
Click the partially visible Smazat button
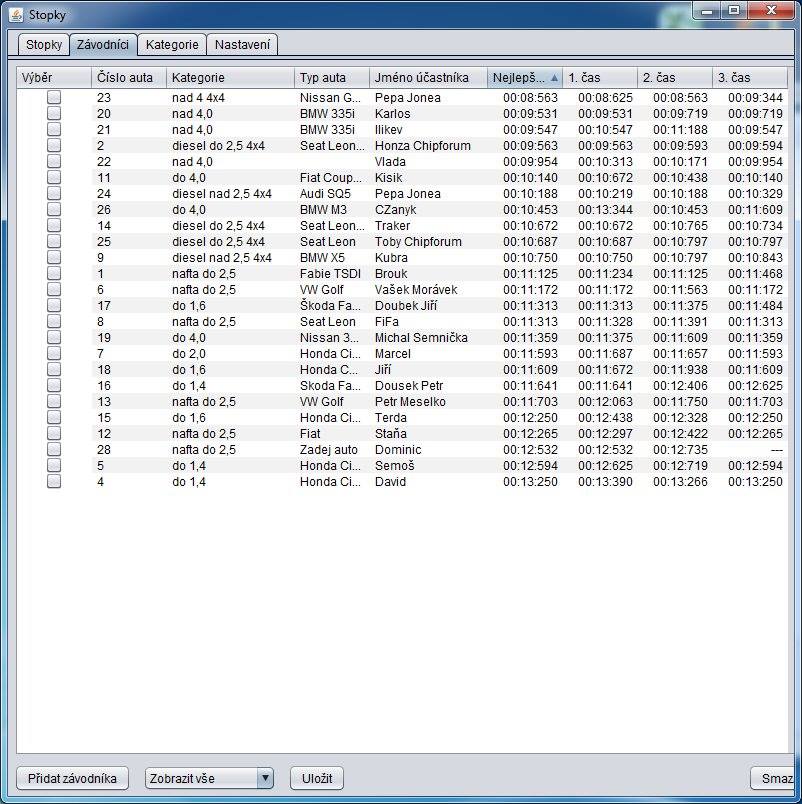[x=775, y=779]
